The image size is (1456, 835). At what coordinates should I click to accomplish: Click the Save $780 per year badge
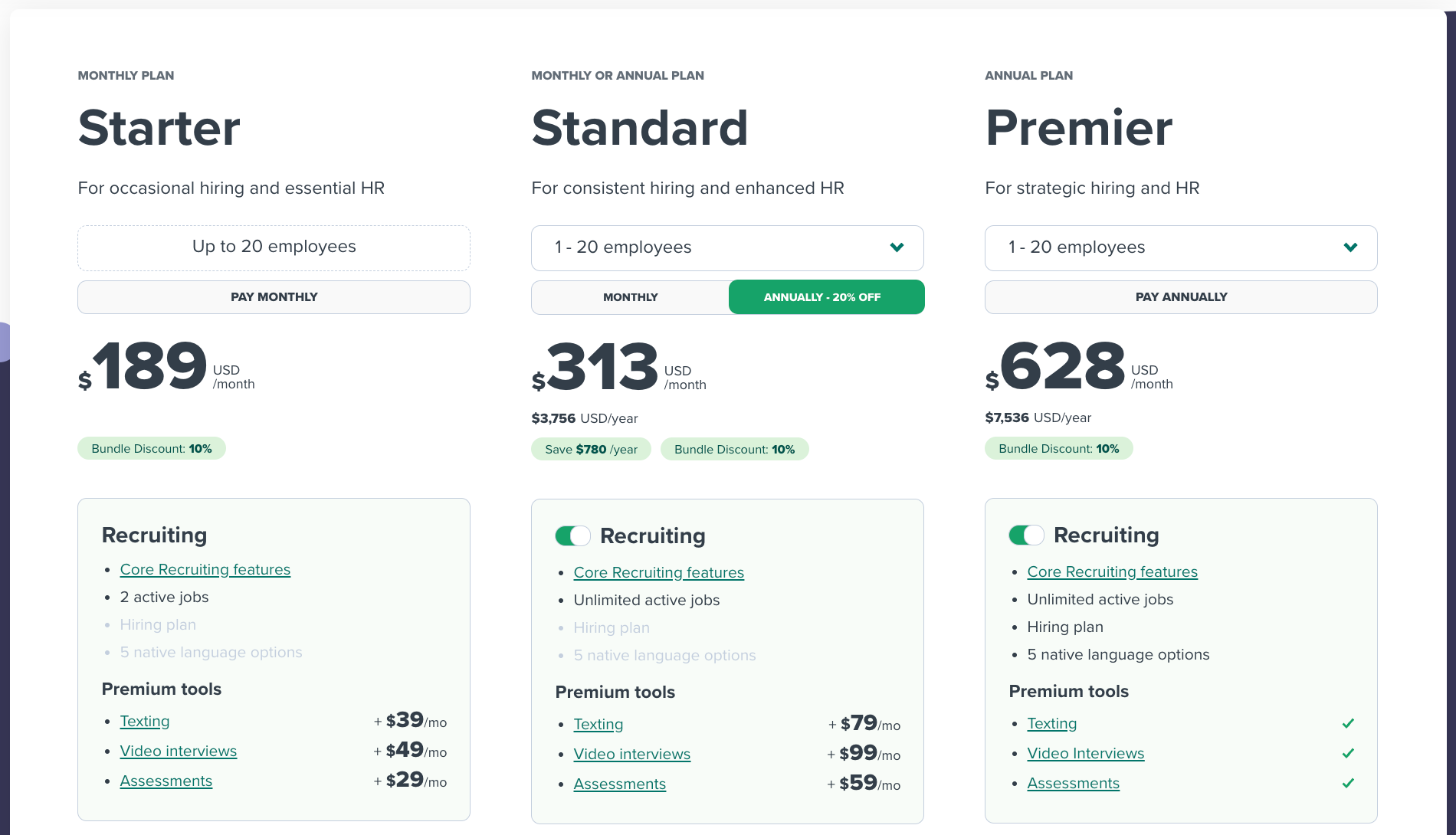tap(590, 449)
